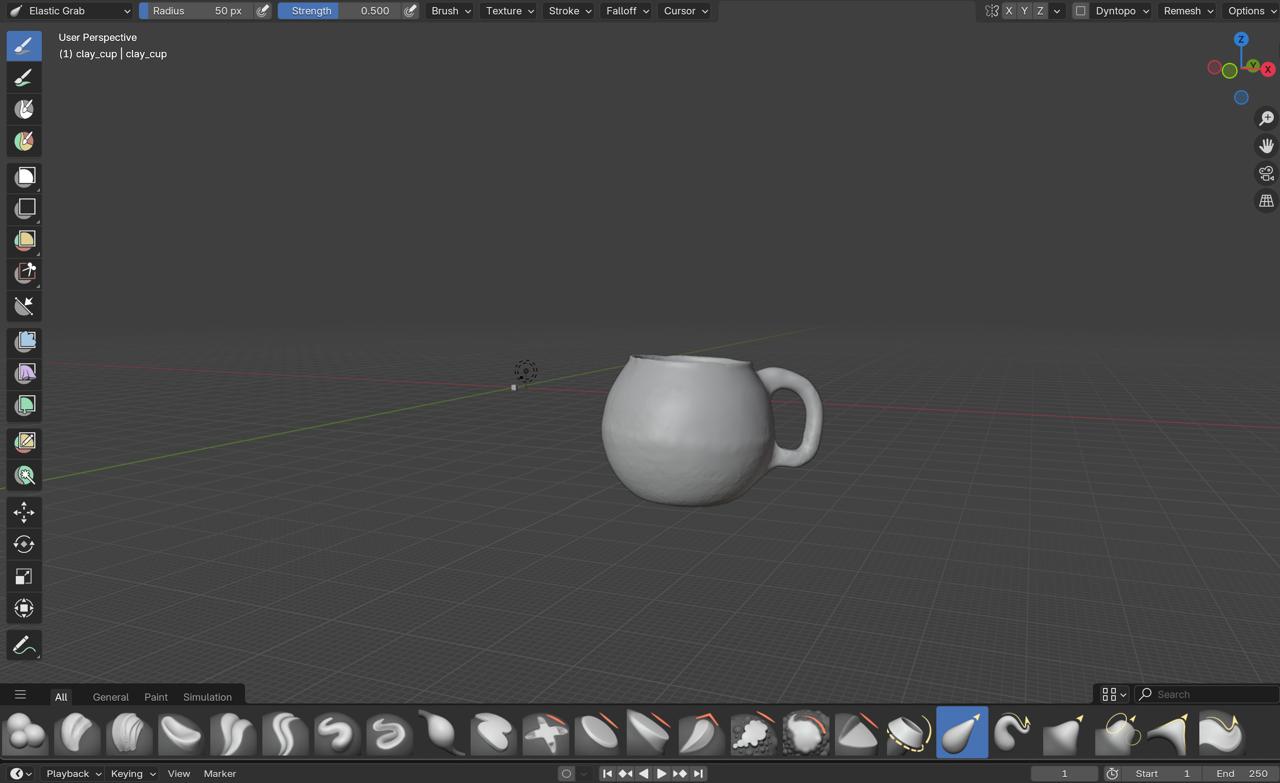The height and width of the screenshot is (783, 1280).
Task: Switch to the General brushes tab
Action: pyautogui.click(x=110, y=697)
